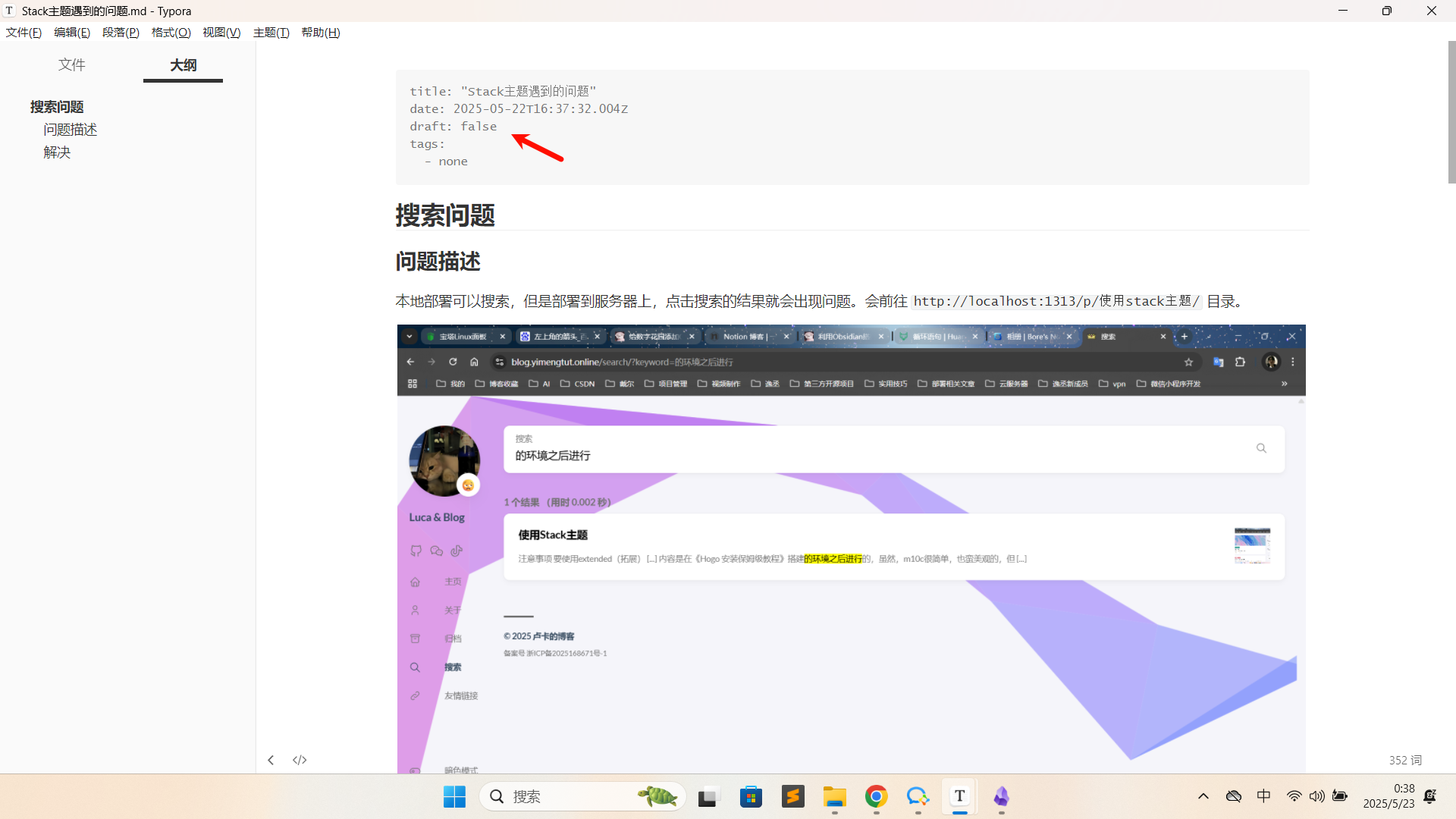
Task: Open Sublime Text from taskbar
Action: [x=793, y=796]
